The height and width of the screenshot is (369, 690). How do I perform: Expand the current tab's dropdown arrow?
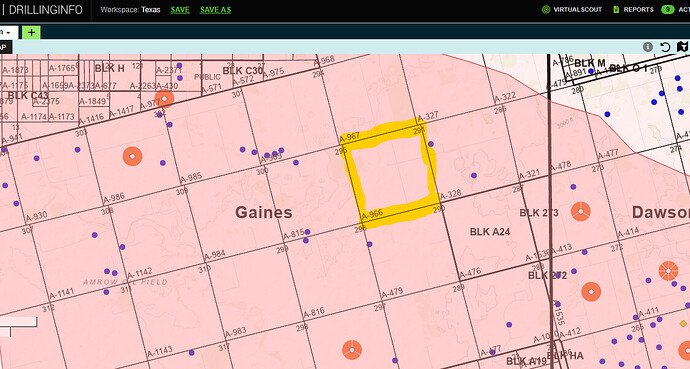pyautogui.click(x=8, y=33)
